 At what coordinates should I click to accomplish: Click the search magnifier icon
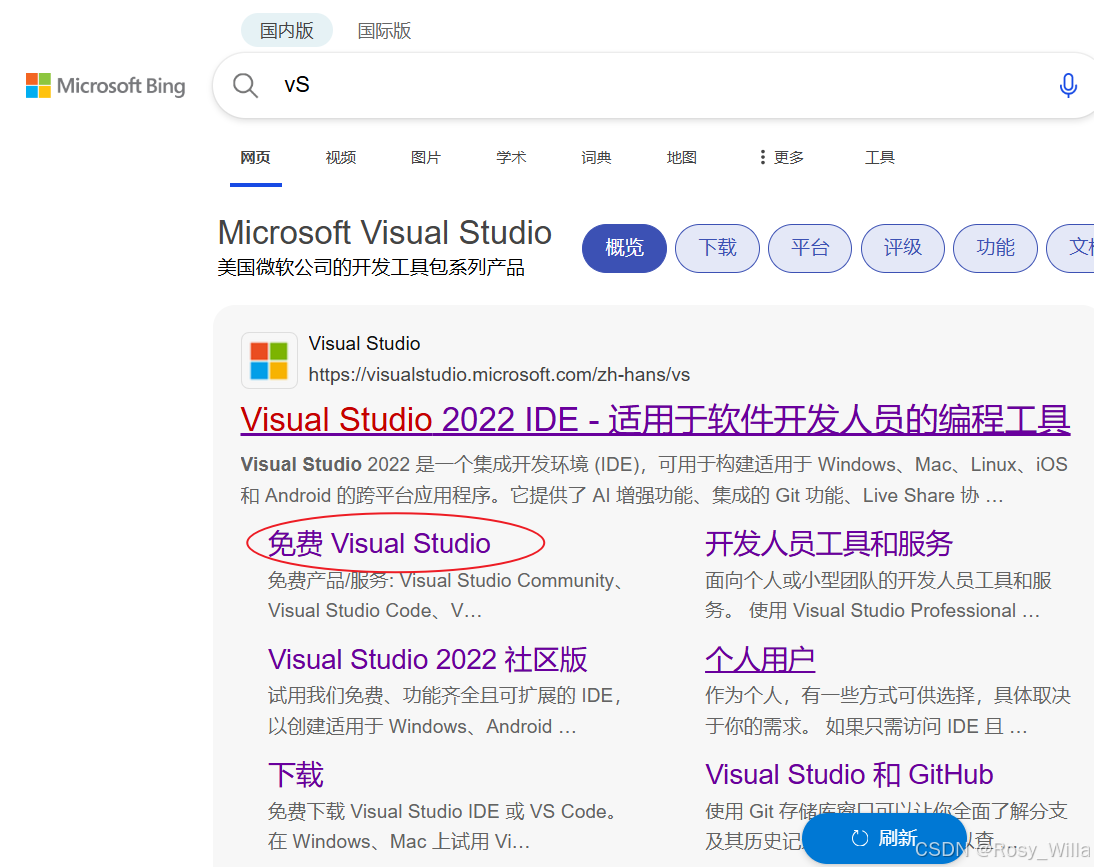245,86
